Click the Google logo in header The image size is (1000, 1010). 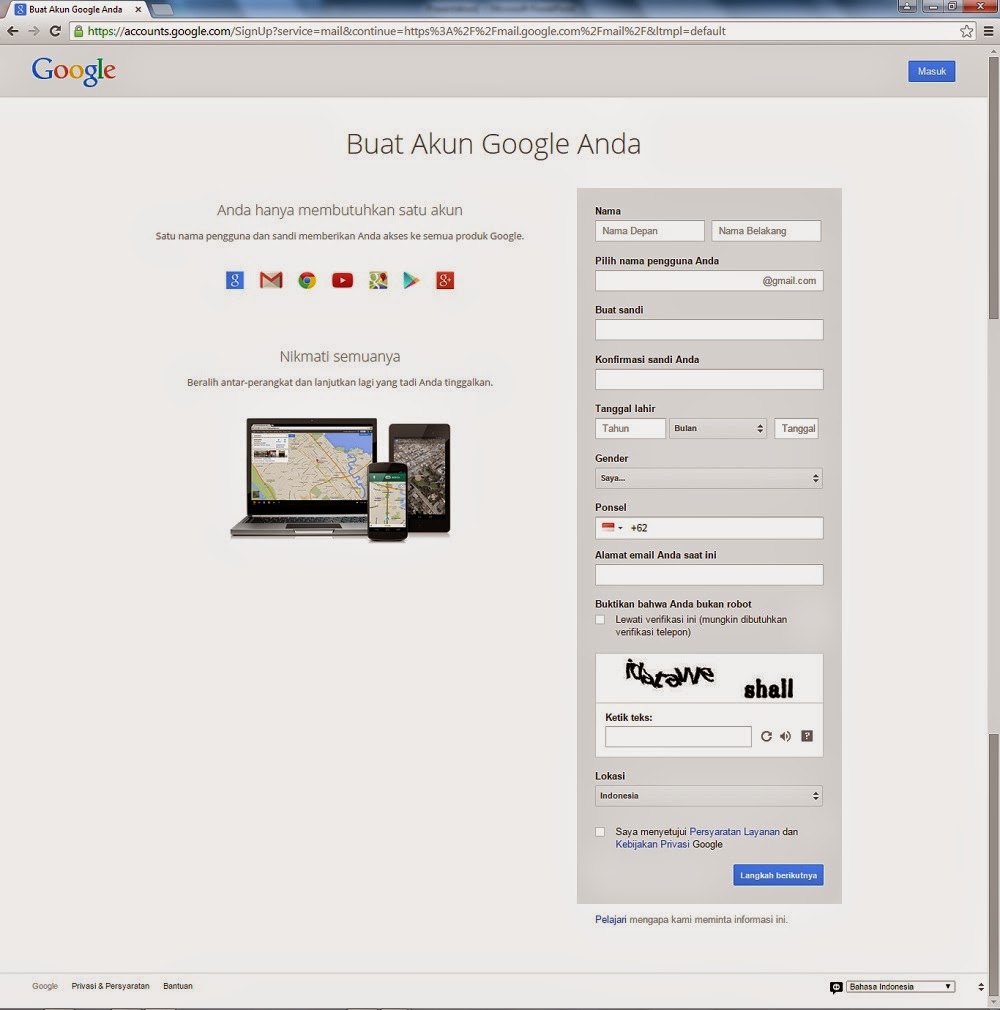pyautogui.click(x=73, y=71)
